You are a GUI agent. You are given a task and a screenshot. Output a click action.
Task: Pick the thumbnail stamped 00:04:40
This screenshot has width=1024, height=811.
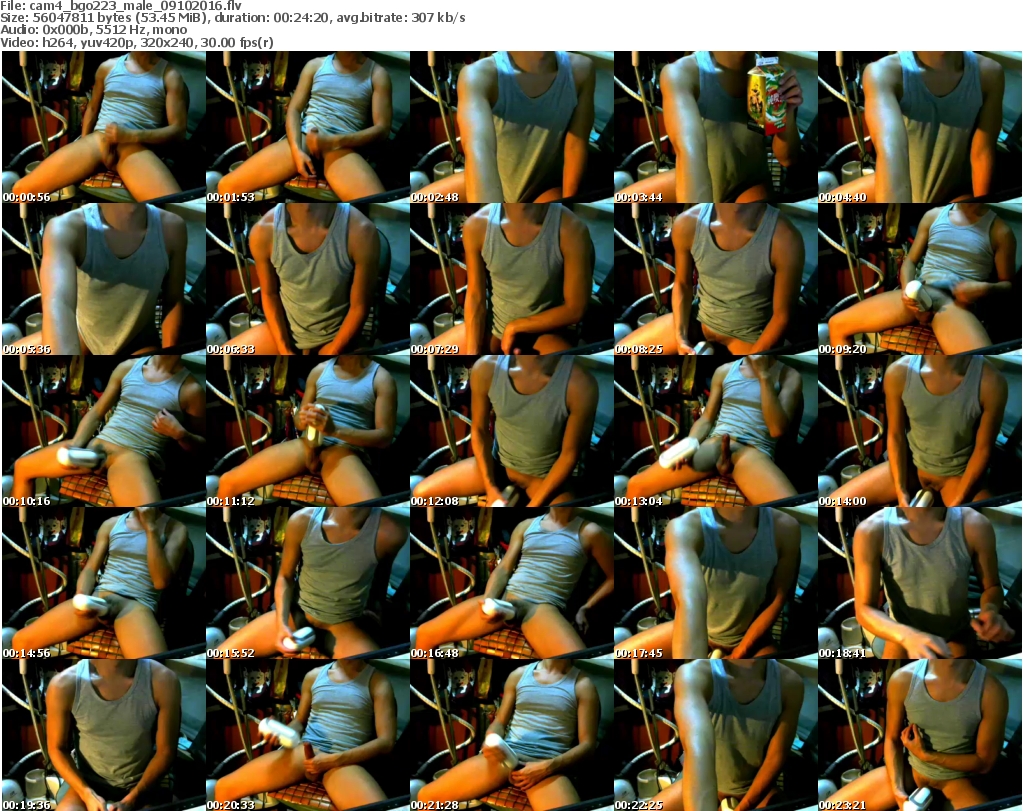click(920, 127)
